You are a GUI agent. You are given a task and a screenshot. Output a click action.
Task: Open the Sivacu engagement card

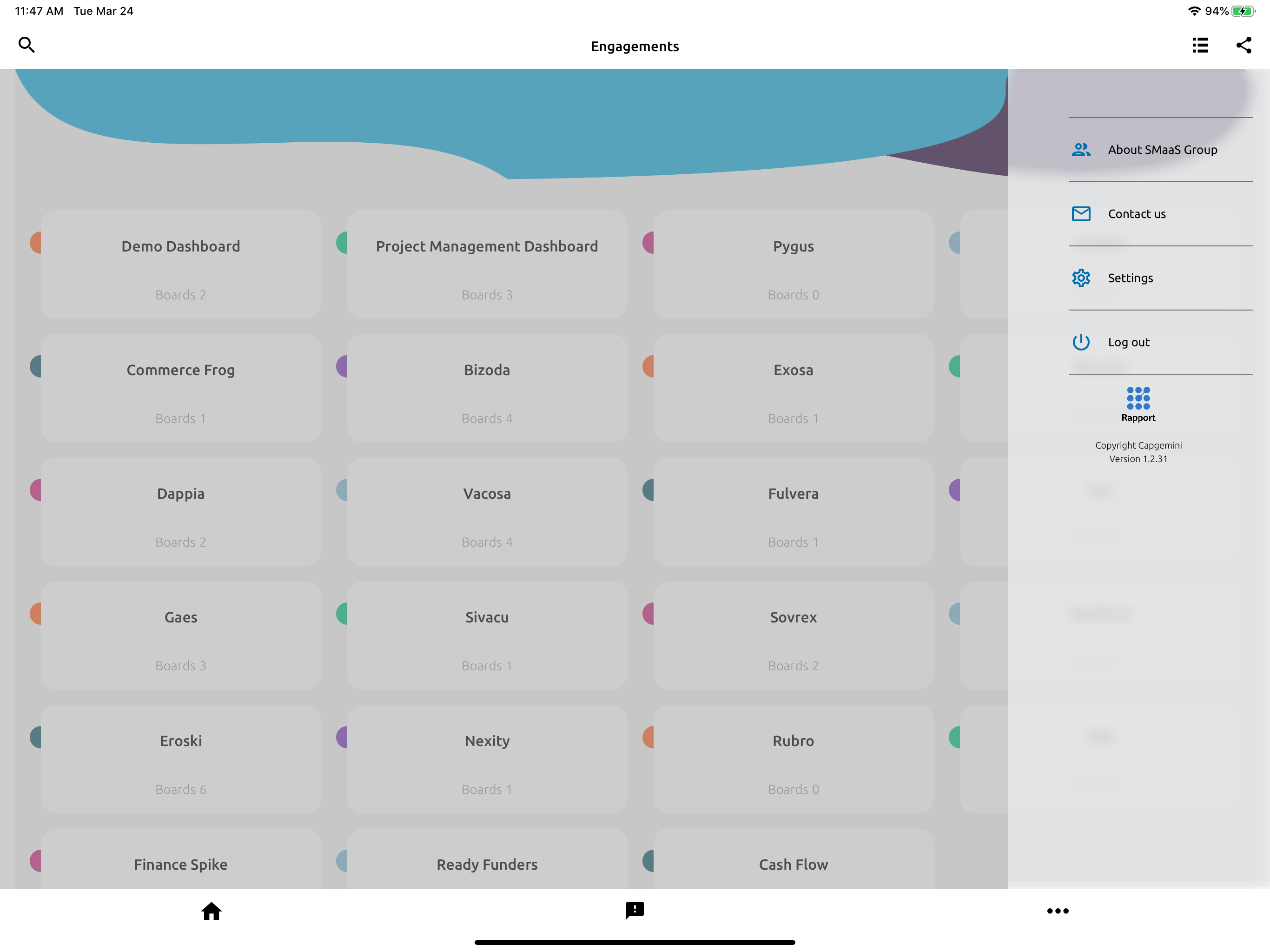coord(487,635)
